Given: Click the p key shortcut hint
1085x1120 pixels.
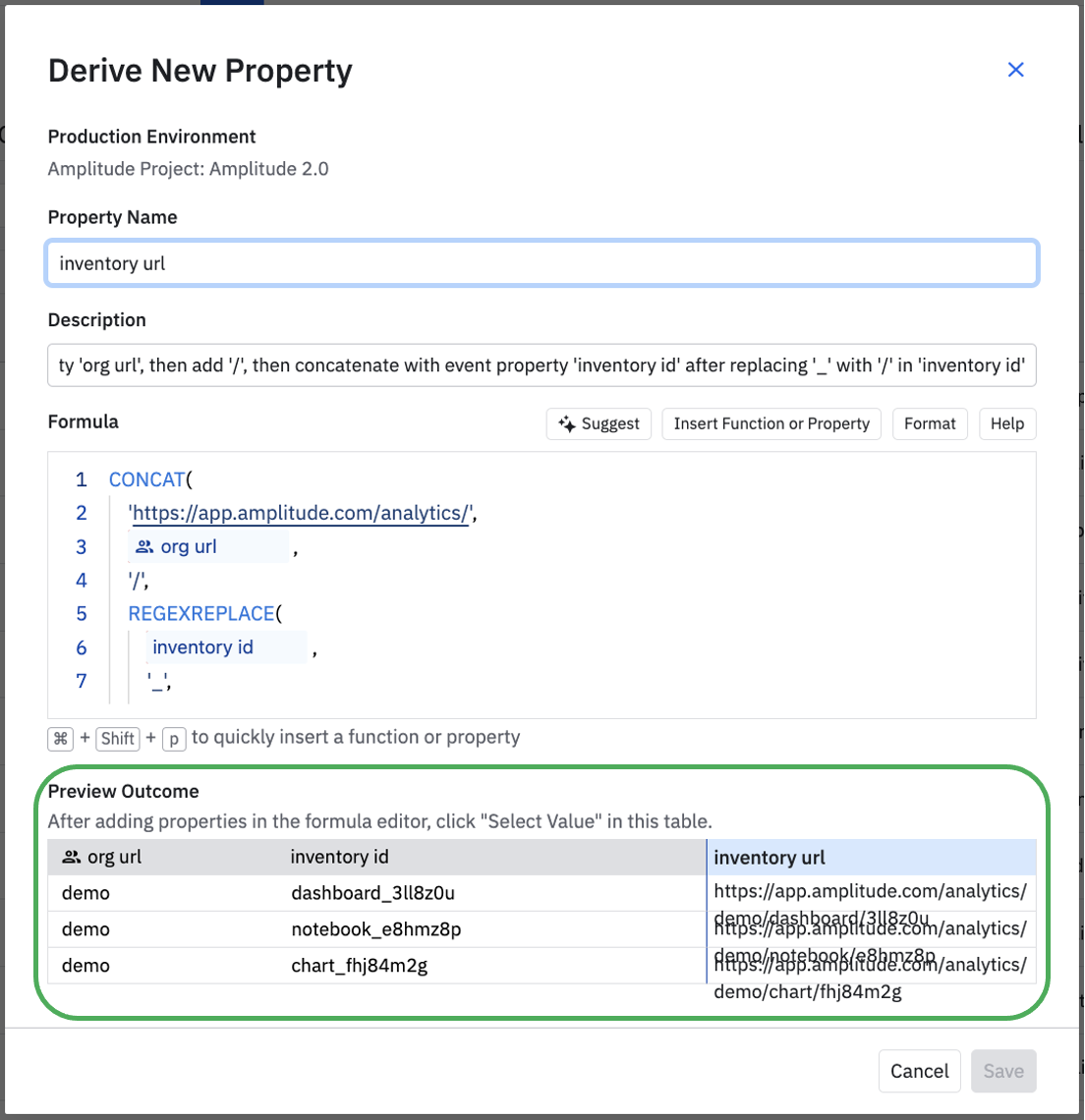Looking at the screenshot, I should 174,738.
